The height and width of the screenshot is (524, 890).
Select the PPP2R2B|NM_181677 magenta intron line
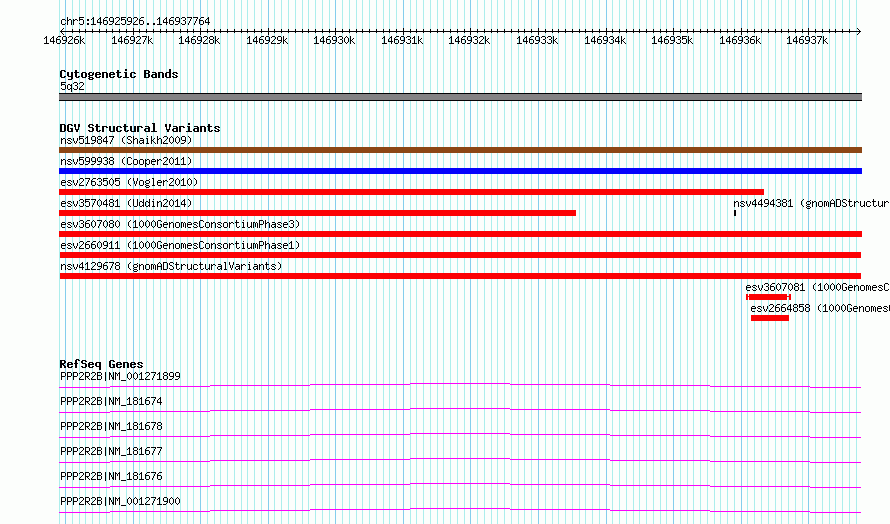[460, 460]
